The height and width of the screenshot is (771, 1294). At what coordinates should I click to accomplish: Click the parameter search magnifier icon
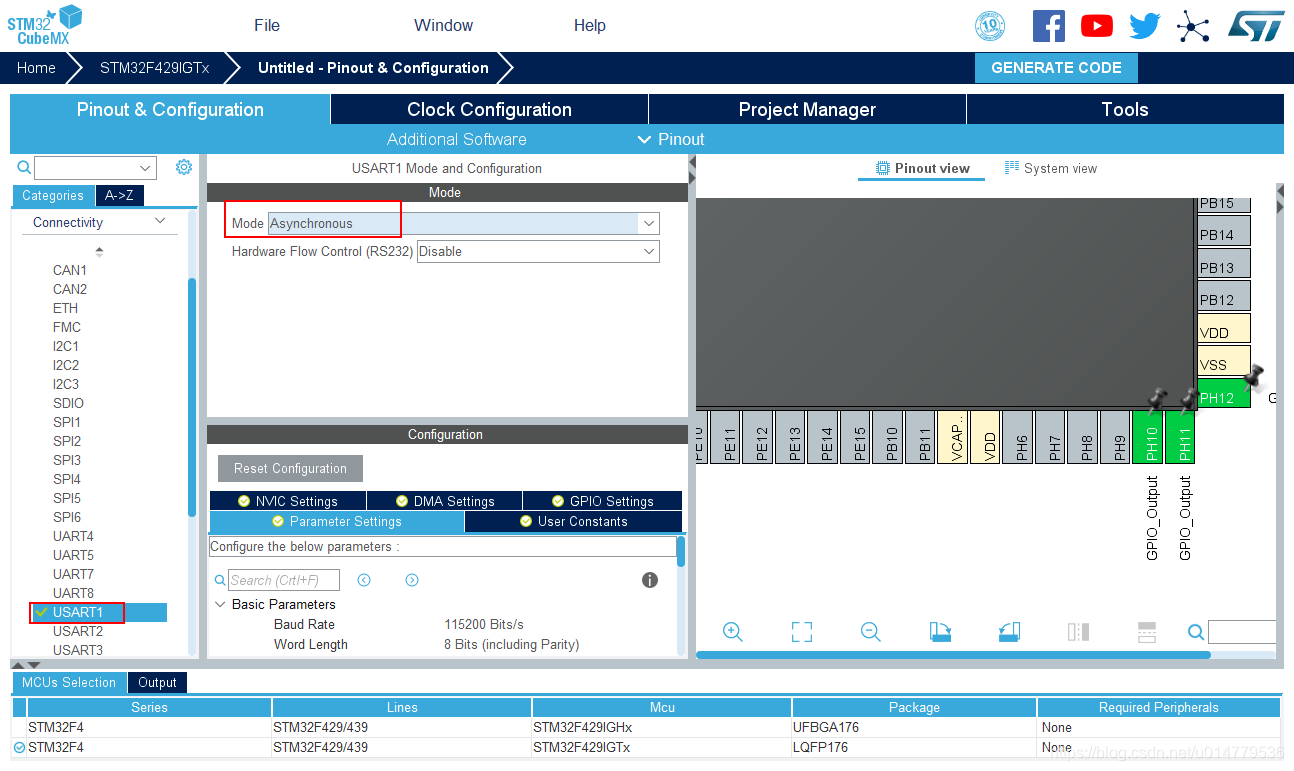(220, 580)
